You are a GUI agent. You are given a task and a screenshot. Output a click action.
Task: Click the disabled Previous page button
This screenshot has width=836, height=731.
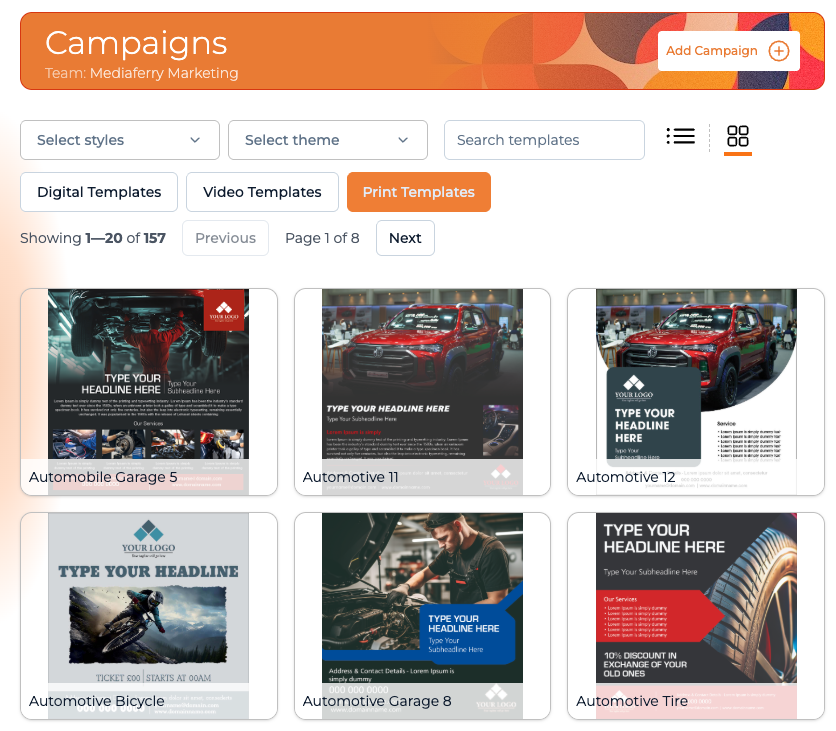pyautogui.click(x=225, y=238)
